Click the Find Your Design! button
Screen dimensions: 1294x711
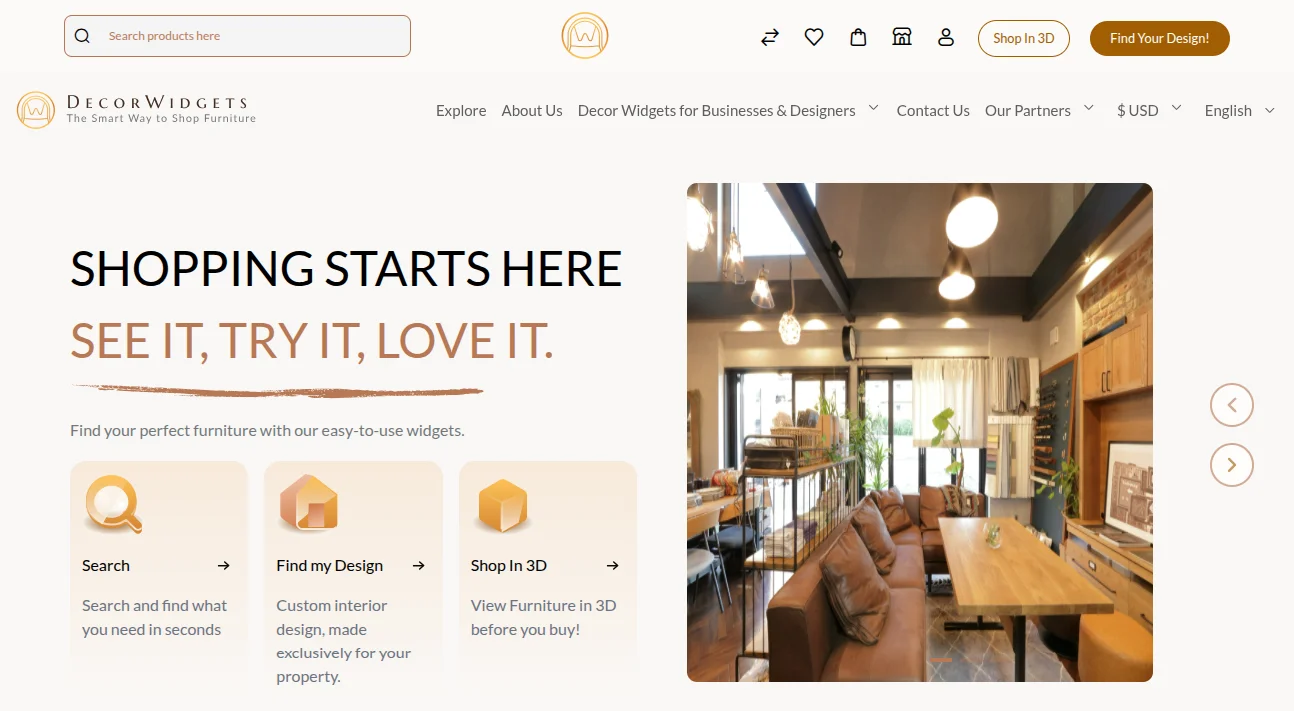[1160, 38]
